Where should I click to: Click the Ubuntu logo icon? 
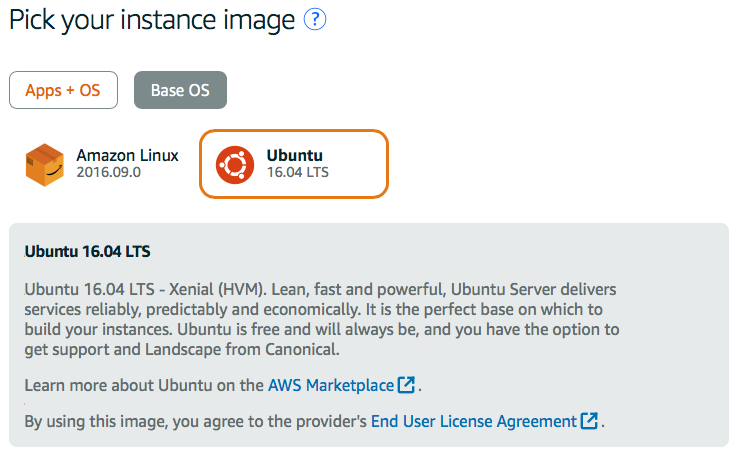235,164
